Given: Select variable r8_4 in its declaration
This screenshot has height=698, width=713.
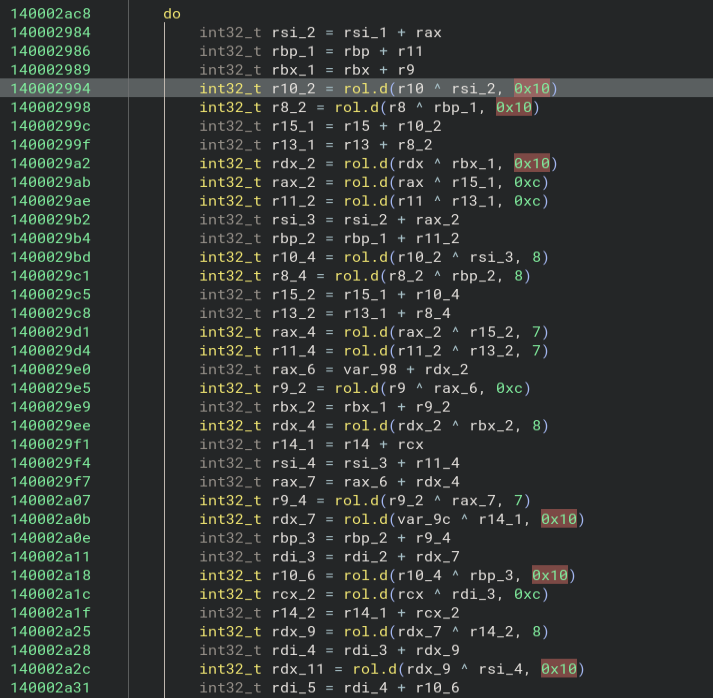Looking at the screenshot, I should pos(289,276).
